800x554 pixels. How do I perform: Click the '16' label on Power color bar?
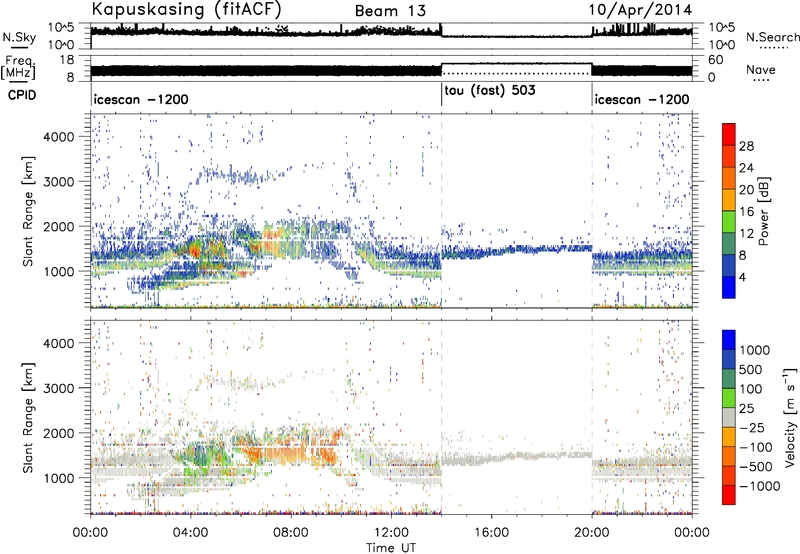746,212
